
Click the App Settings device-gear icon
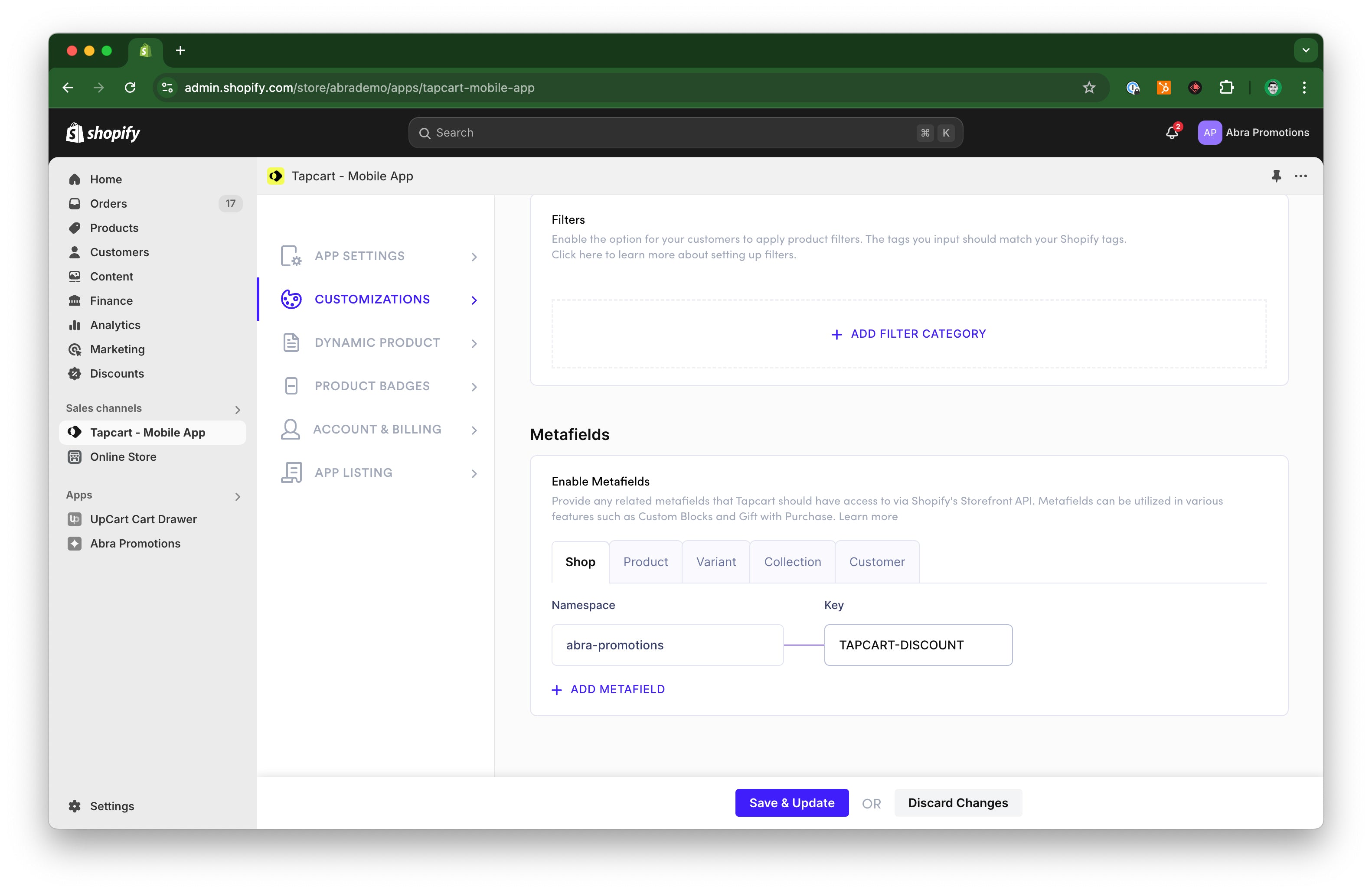pos(291,256)
